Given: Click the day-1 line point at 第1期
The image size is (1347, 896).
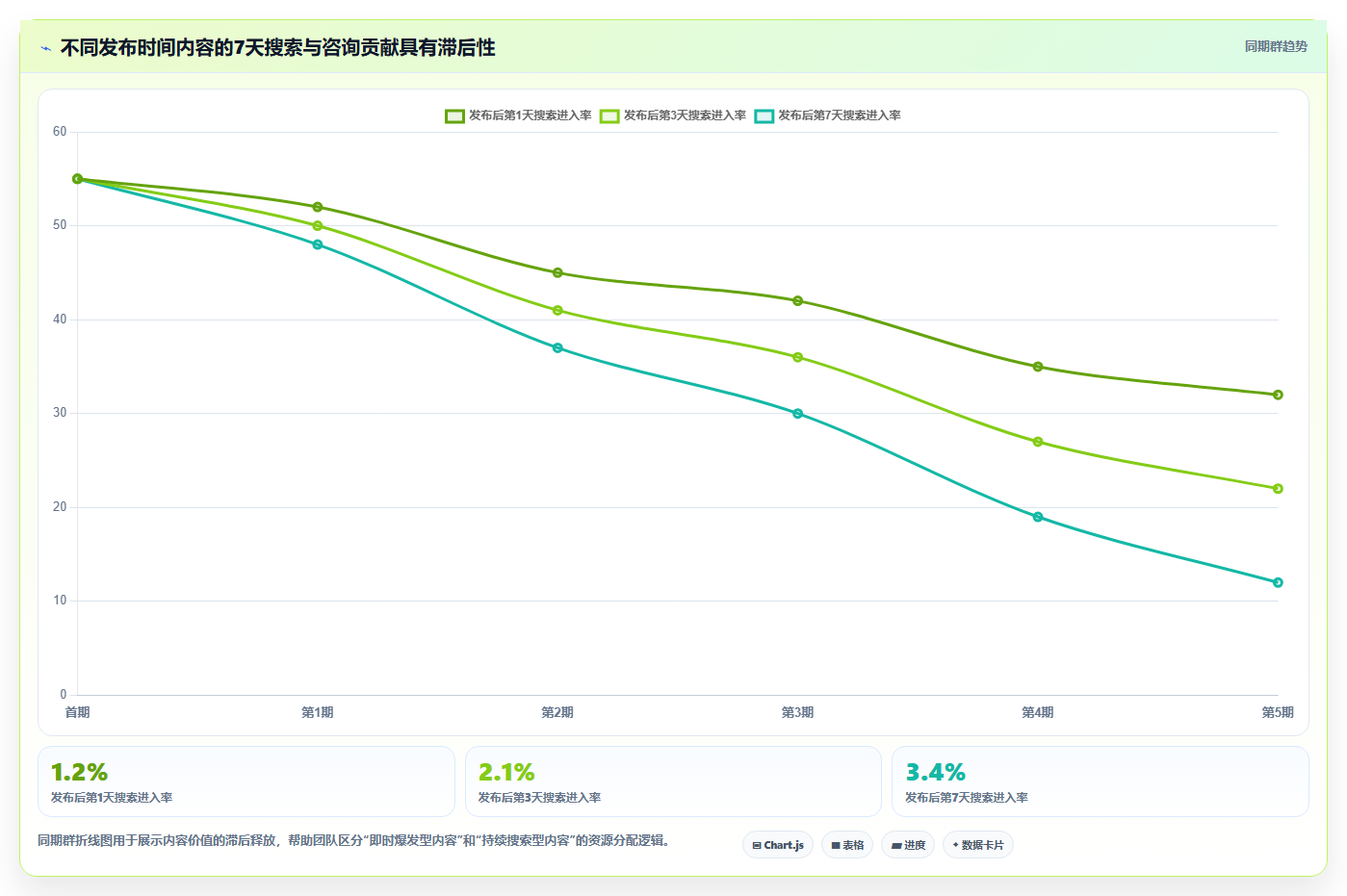Looking at the screenshot, I should [x=318, y=207].
